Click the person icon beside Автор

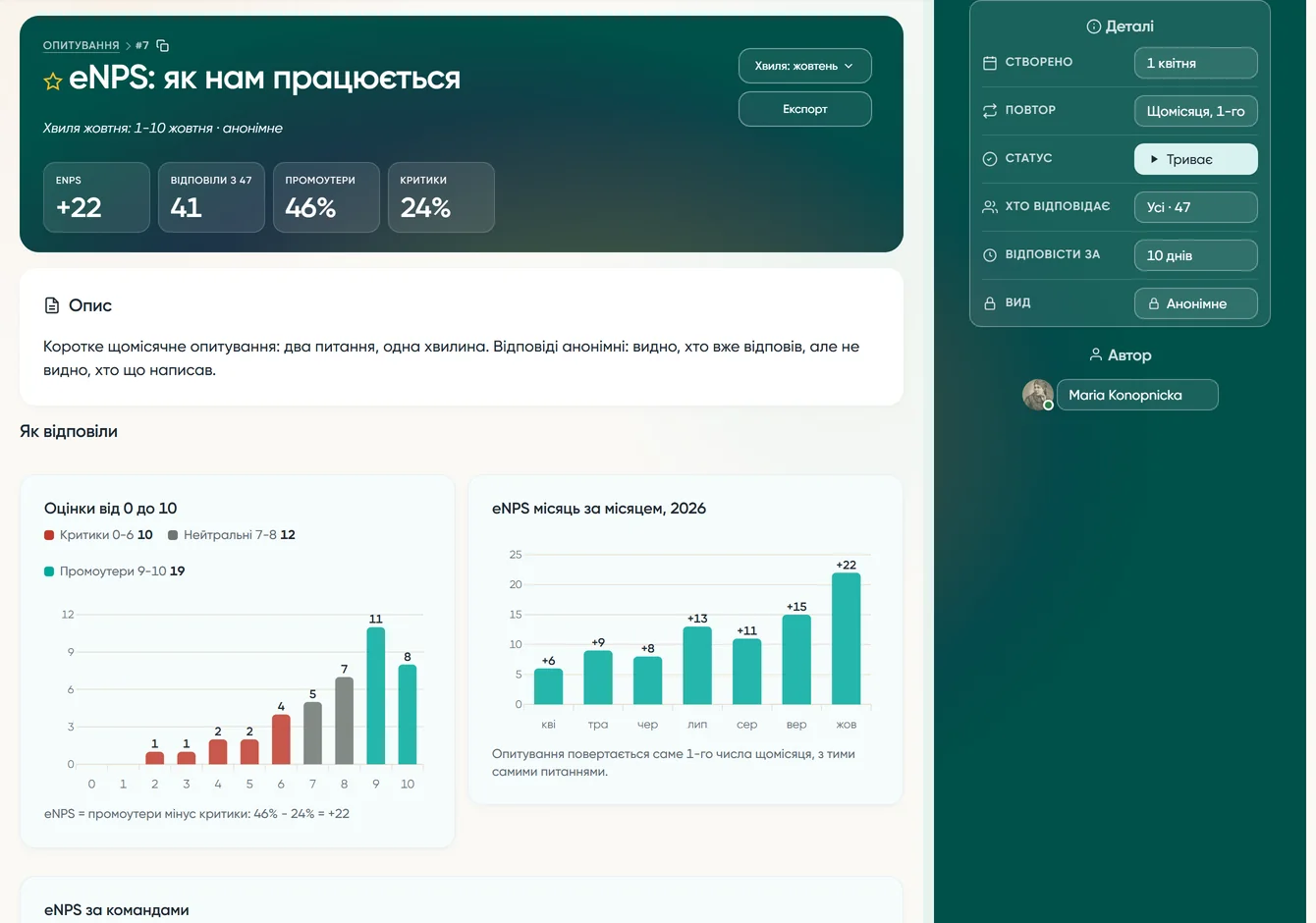tap(1095, 354)
